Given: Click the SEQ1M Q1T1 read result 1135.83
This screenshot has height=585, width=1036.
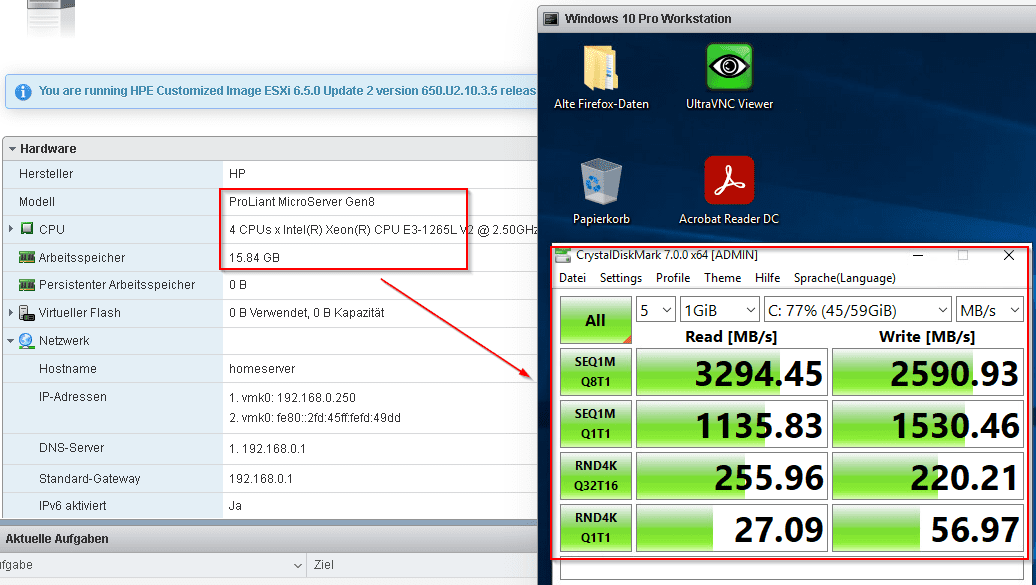Looking at the screenshot, I should coord(731,424).
